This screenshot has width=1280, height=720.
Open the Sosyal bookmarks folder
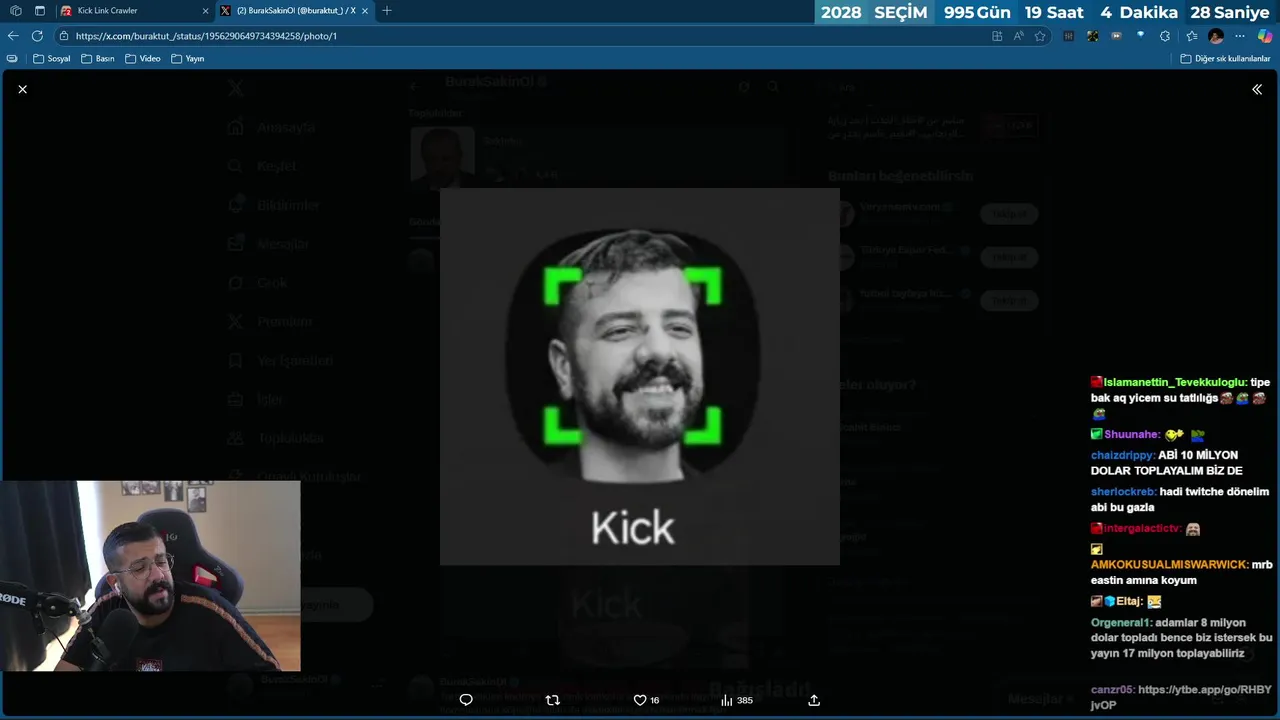[x=52, y=58]
